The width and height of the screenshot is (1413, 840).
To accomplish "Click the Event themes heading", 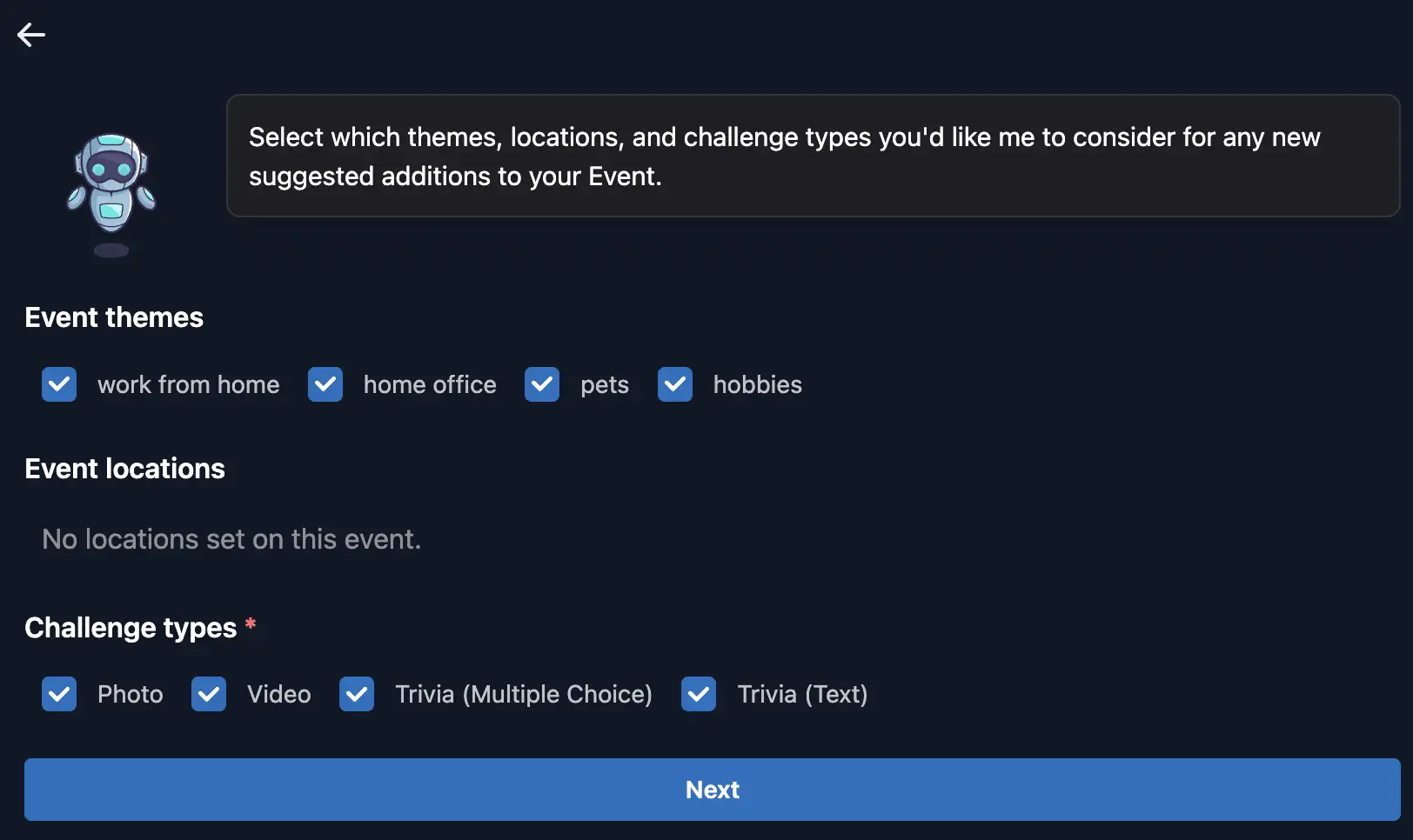I will [113, 317].
